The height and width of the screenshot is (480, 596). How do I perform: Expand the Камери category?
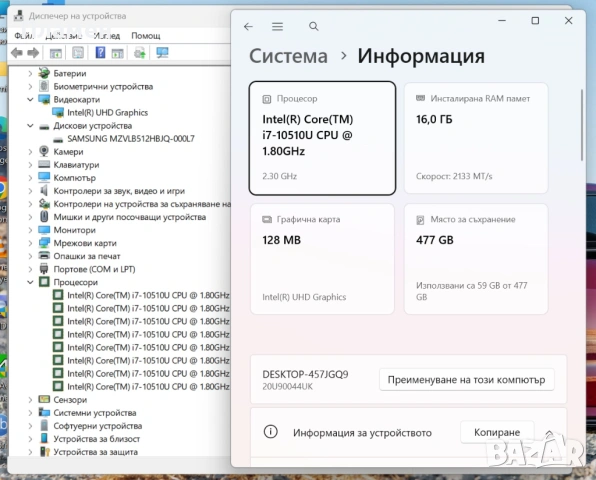click(30, 152)
